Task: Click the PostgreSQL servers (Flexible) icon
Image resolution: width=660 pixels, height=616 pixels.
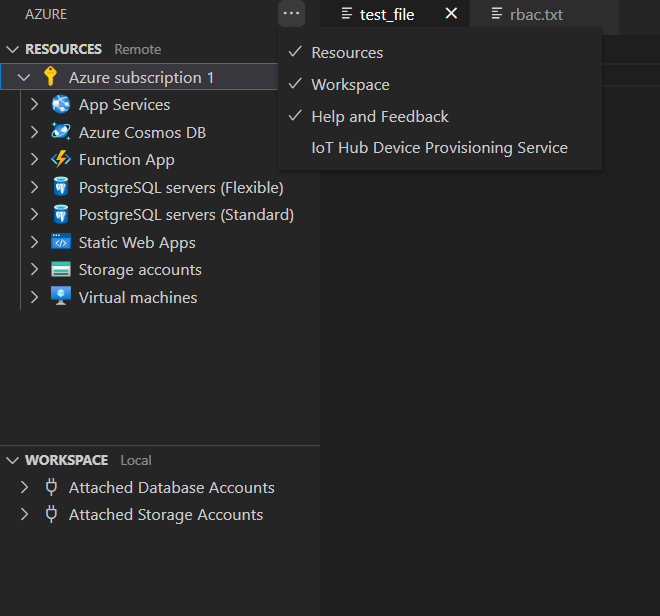Action: click(61, 187)
